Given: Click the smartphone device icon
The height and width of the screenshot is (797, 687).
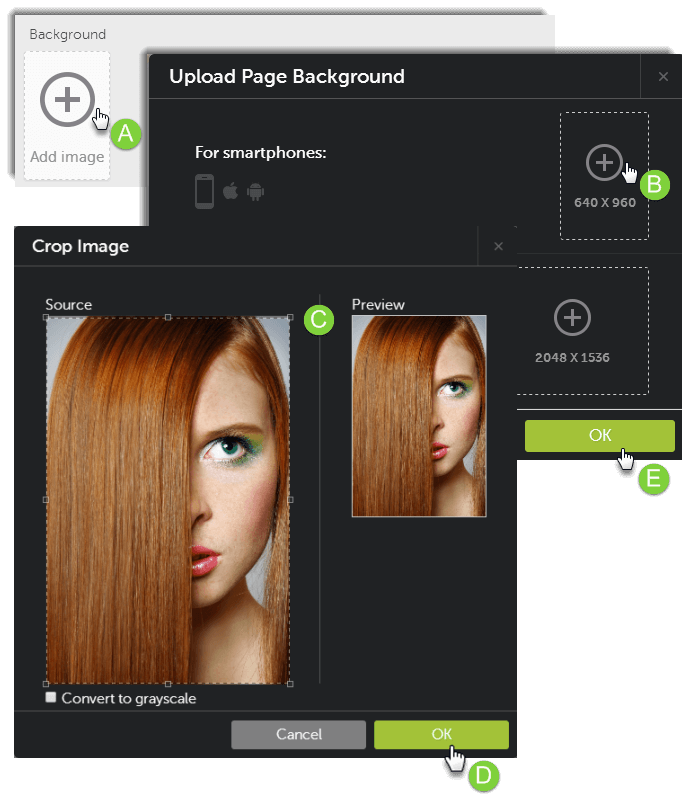Looking at the screenshot, I should [204, 191].
